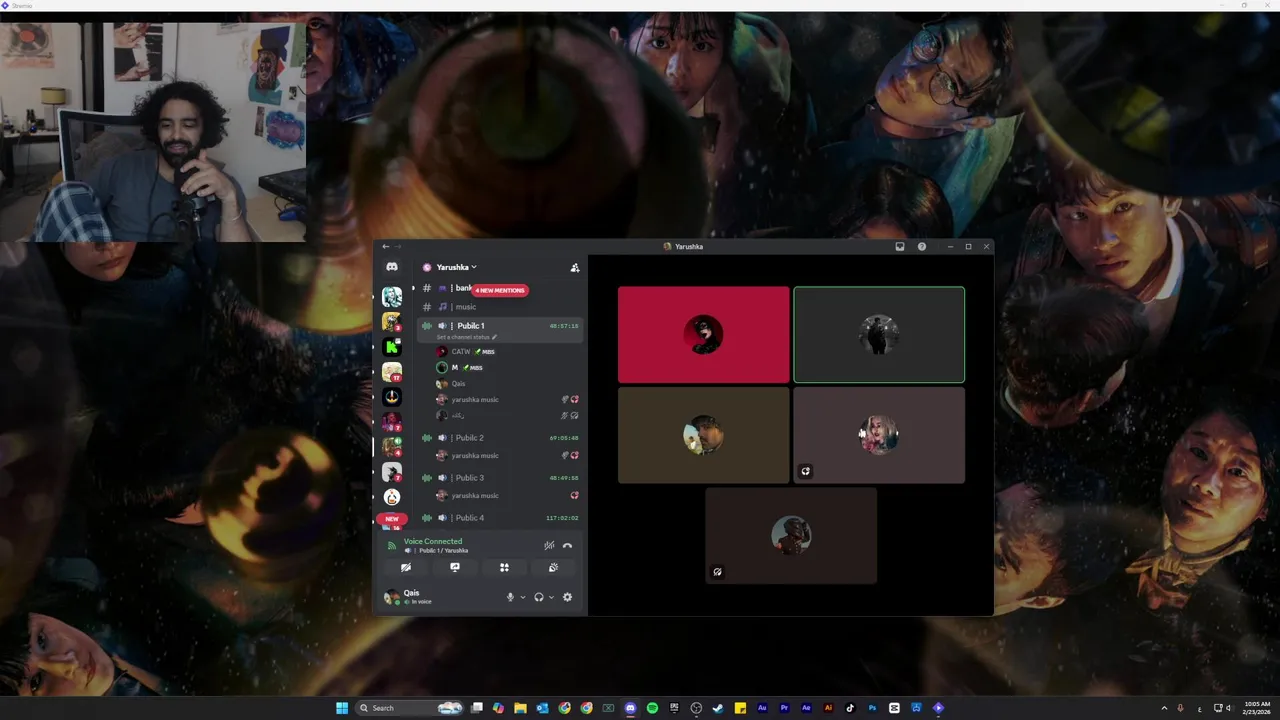The width and height of the screenshot is (1280, 720).
Task: Open Discord inbox icon in title bar
Action: [899, 246]
